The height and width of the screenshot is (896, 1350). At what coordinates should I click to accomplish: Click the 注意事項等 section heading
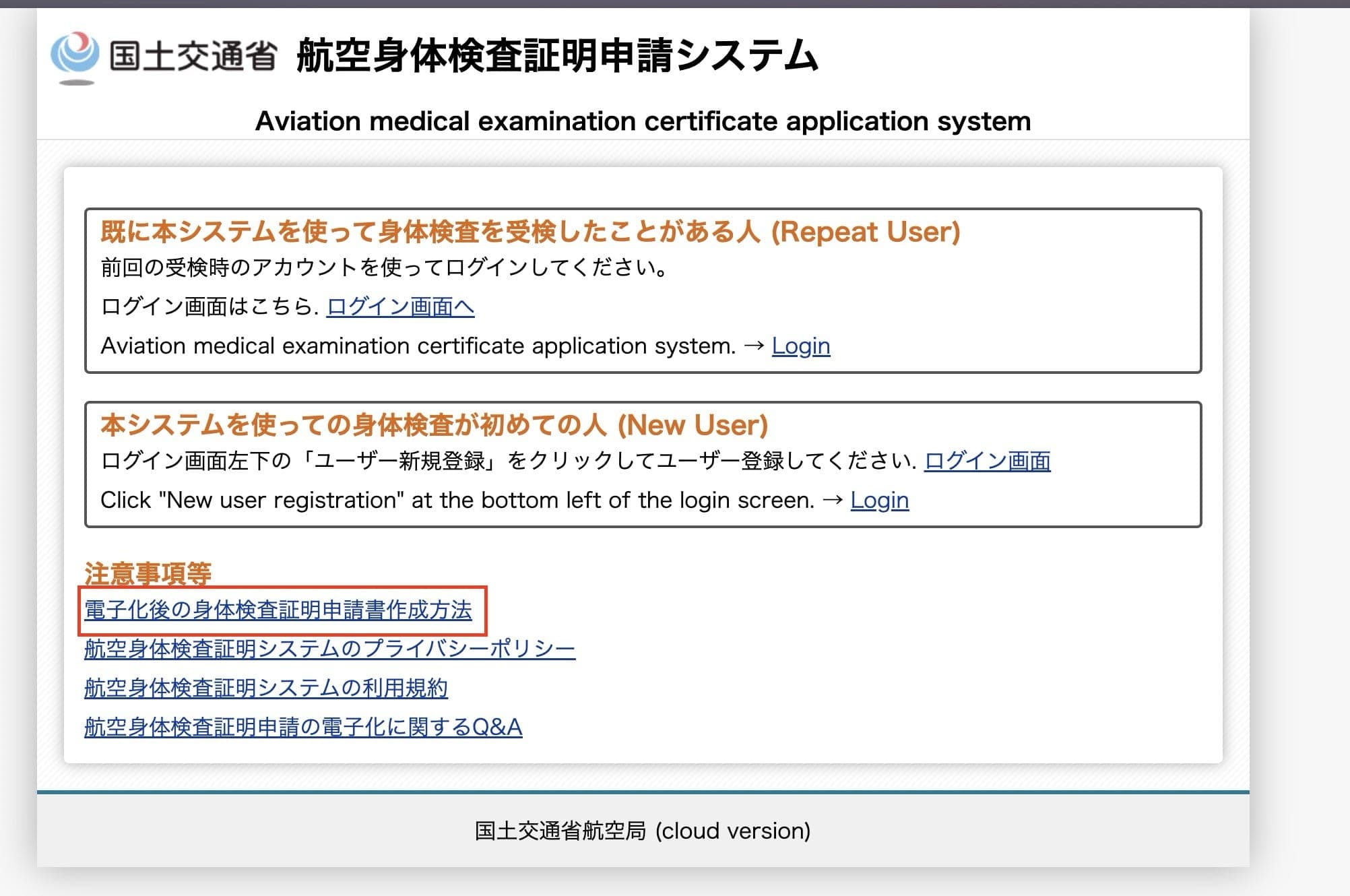tap(148, 573)
